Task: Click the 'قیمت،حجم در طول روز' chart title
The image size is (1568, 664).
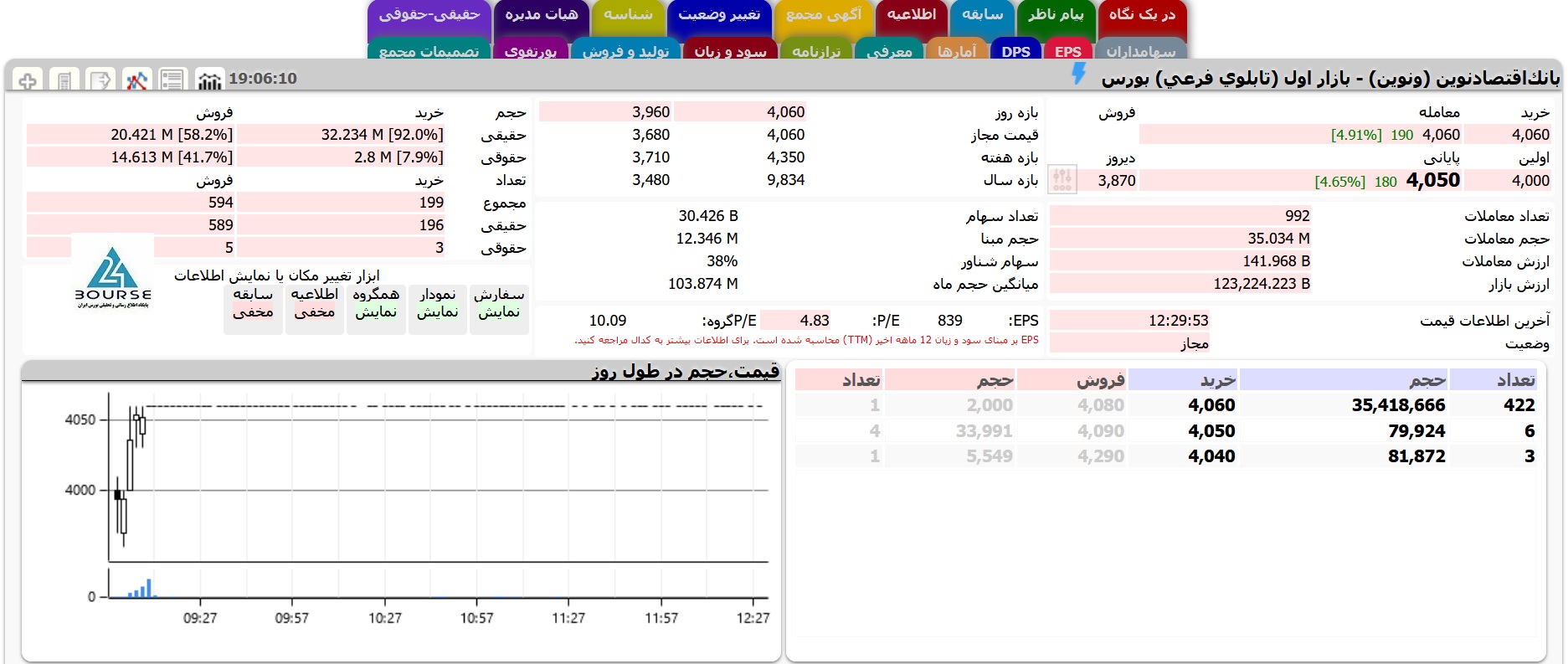Action: click(686, 371)
